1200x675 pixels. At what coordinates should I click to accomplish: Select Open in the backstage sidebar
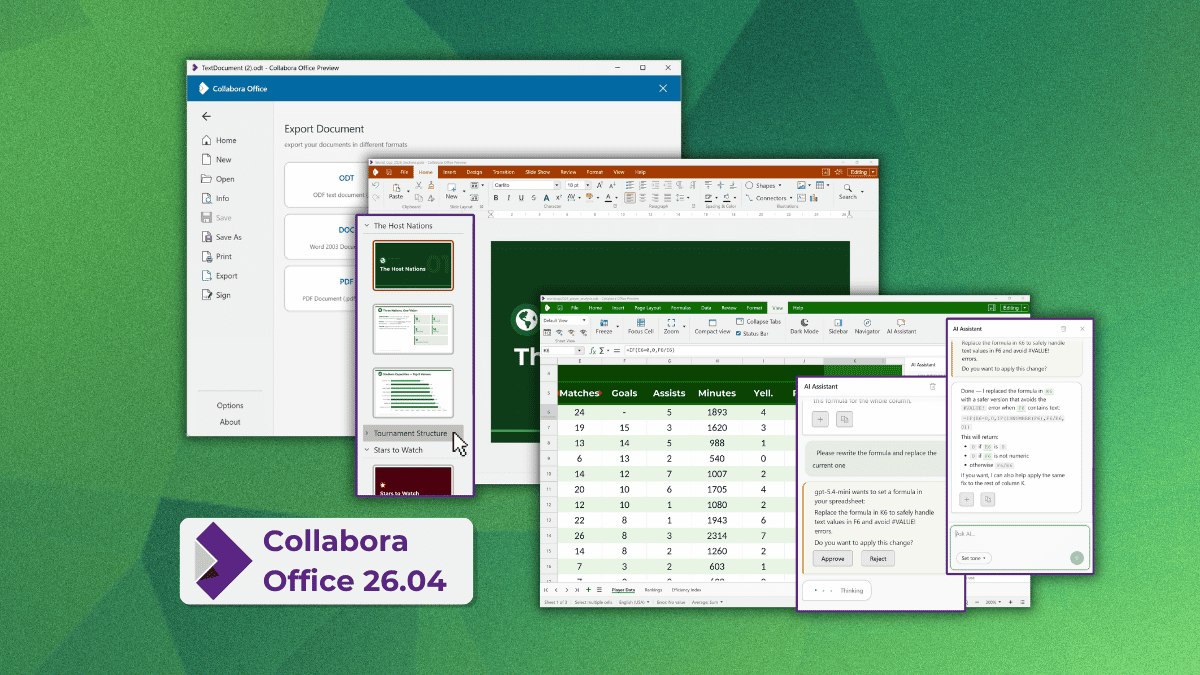219,179
